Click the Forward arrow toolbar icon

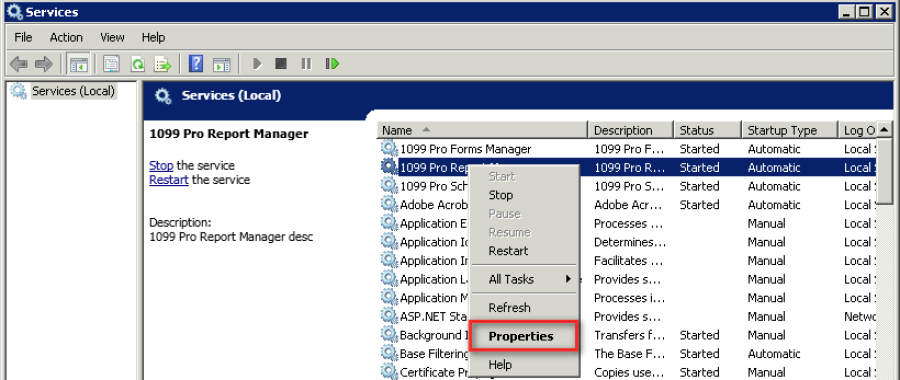(44, 64)
